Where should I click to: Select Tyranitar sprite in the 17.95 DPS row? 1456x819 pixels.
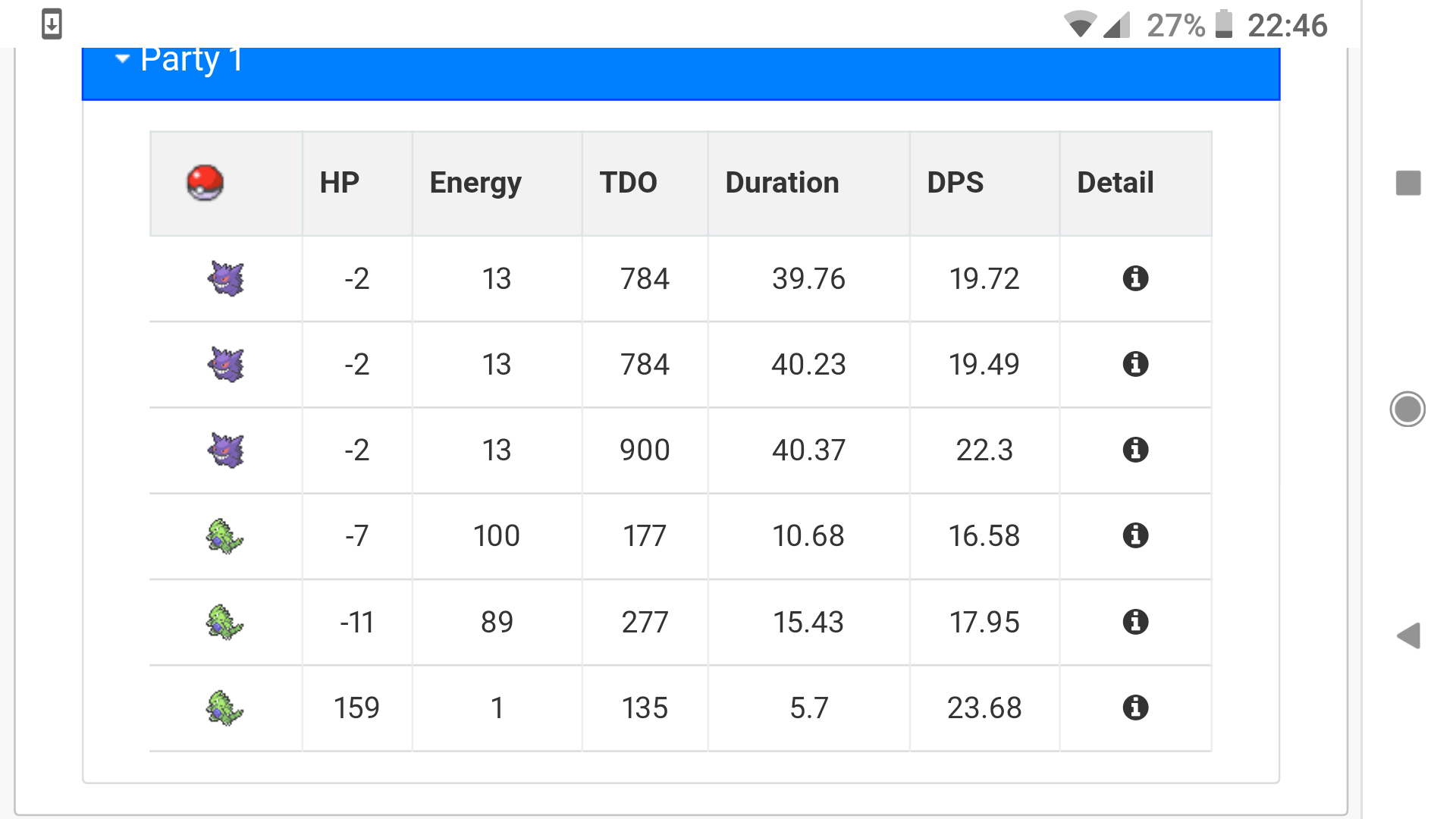pyautogui.click(x=224, y=622)
